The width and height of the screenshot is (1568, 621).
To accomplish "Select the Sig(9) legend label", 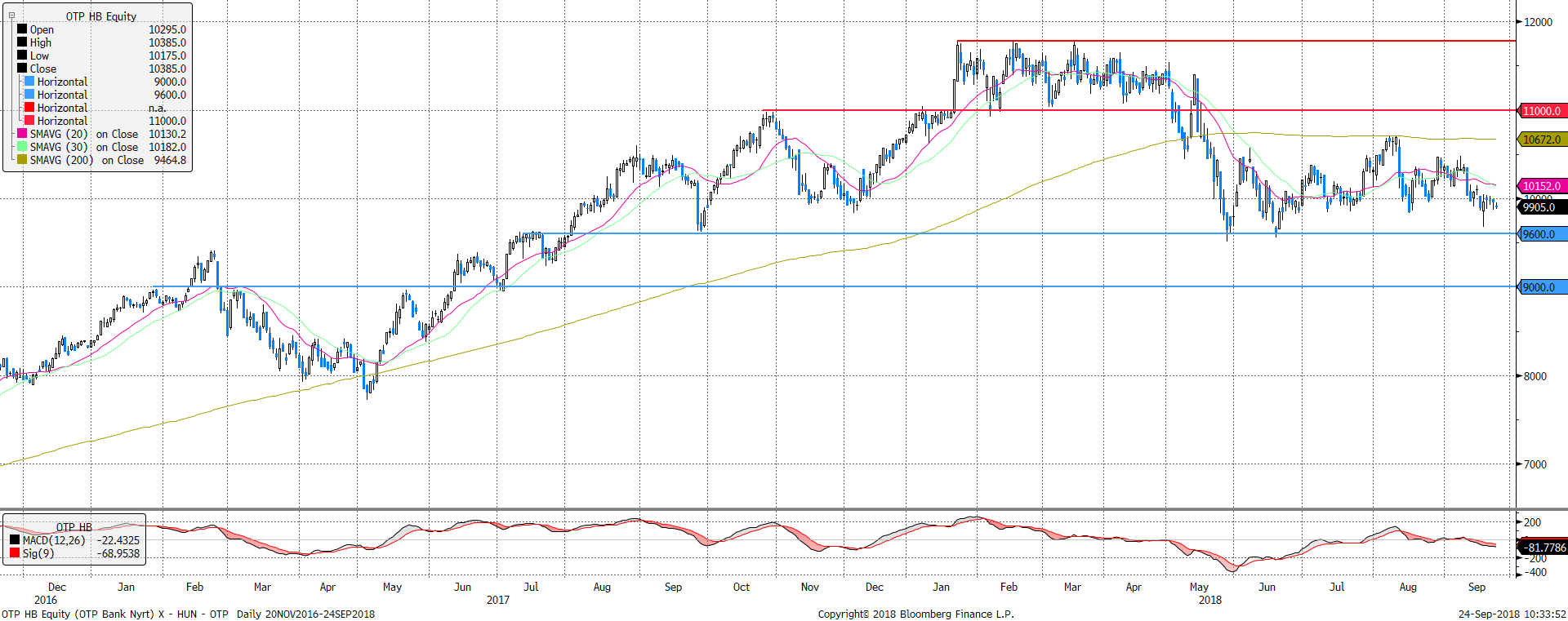I will (x=38, y=553).
